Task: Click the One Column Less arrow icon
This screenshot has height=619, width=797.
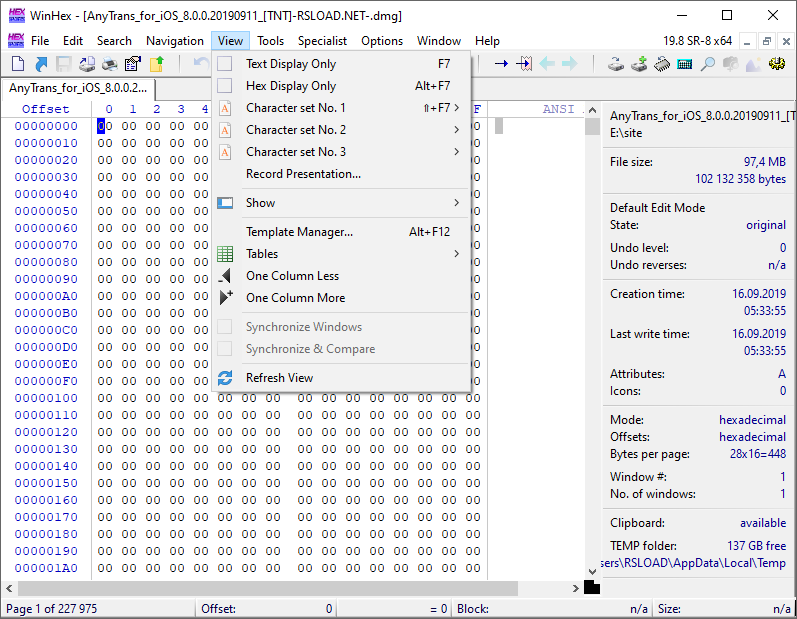Action: [x=225, y=276]
